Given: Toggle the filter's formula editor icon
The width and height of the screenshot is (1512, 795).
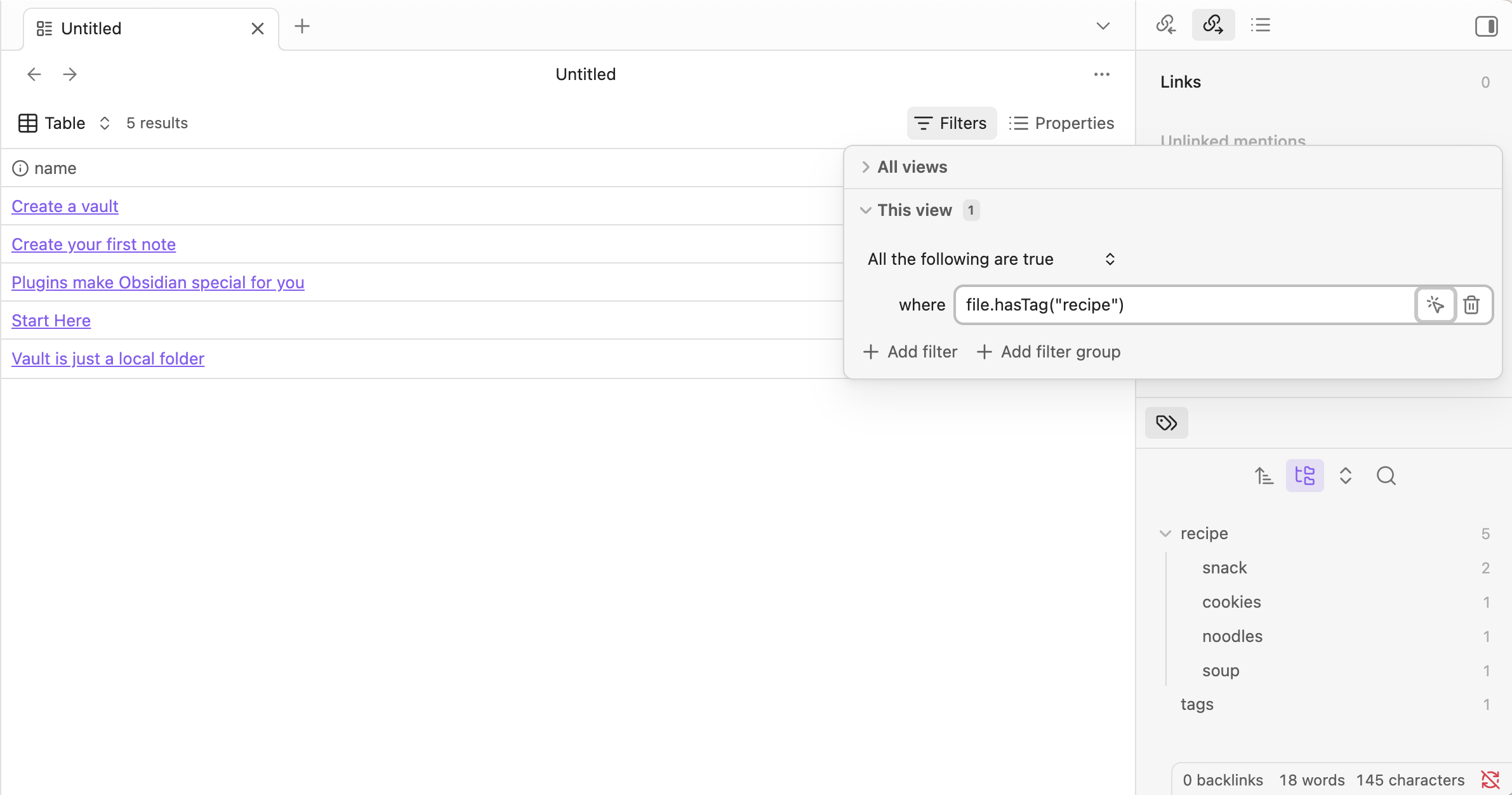Looking at the screenshot, I should 1435,305.
